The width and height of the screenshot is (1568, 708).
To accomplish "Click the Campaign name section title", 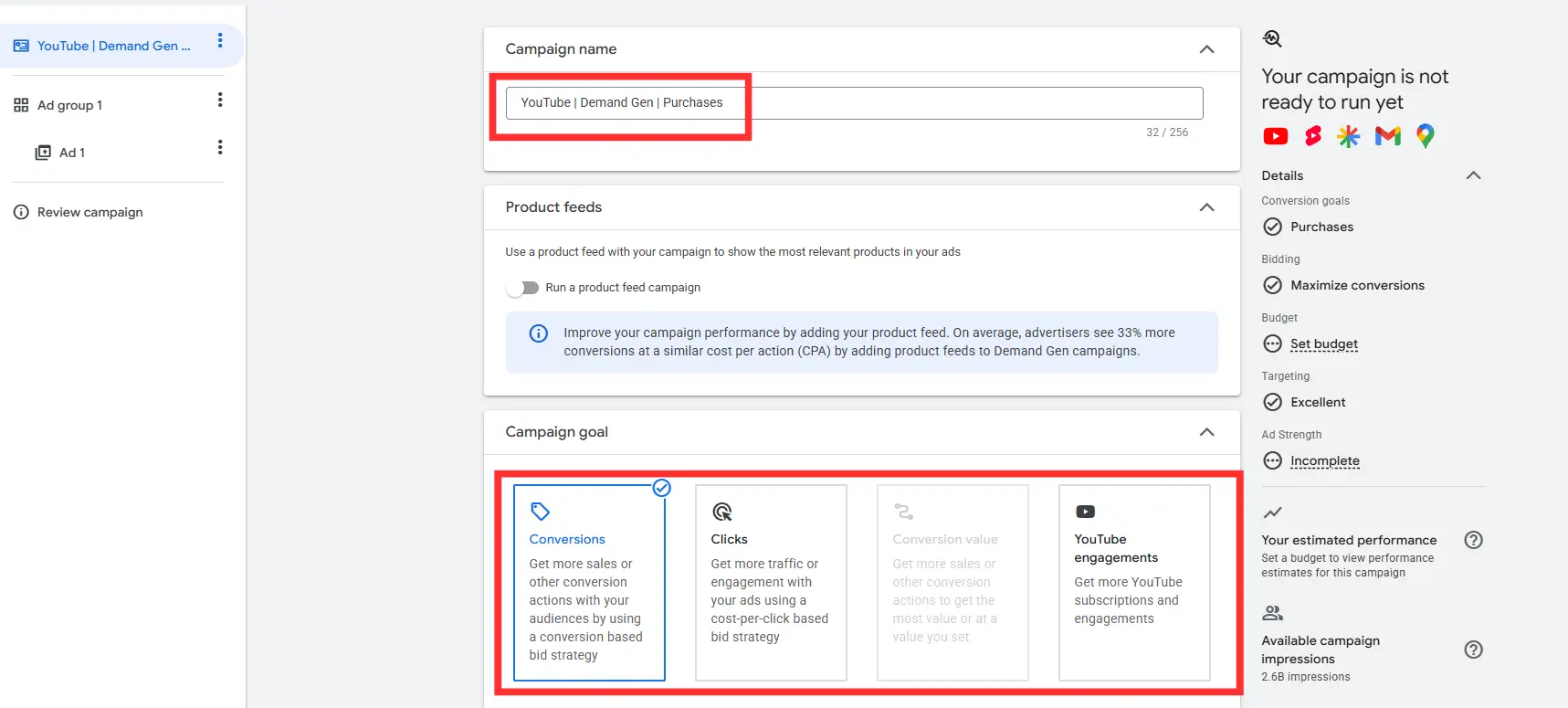I will (x=561, y=49).
